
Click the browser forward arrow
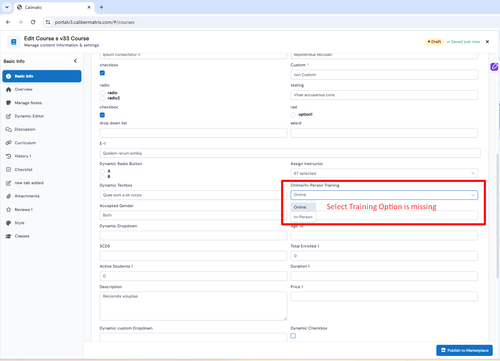click(x=20, y=22)
